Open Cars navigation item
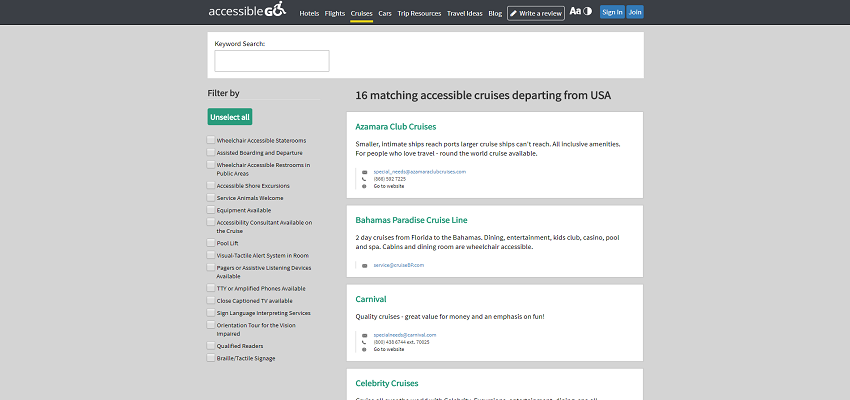850x400 pixels. (385, 14)
